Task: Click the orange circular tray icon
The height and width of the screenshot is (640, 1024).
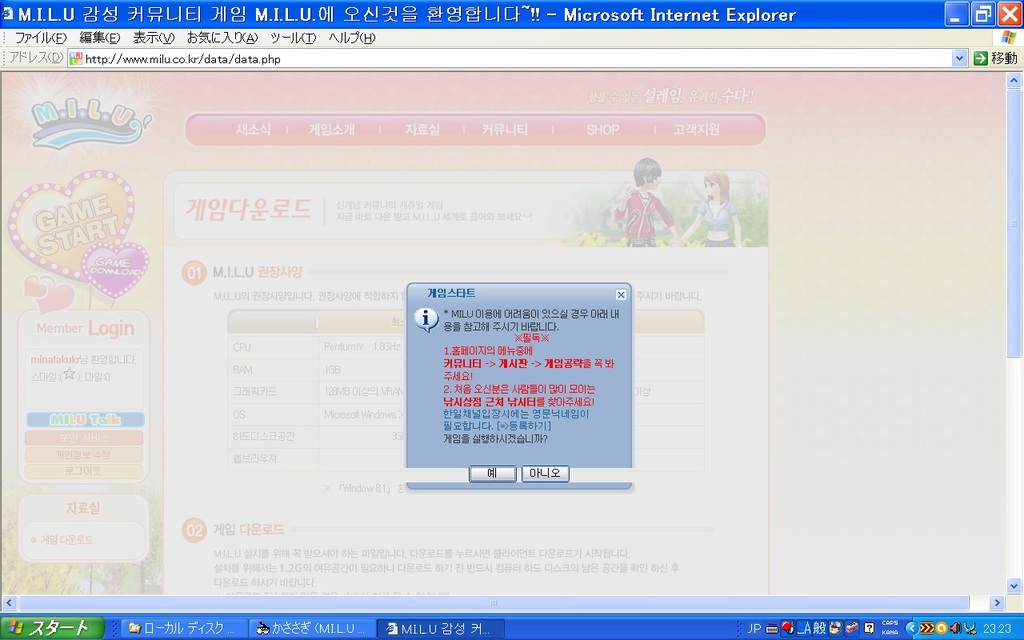Action: point(941,628)
